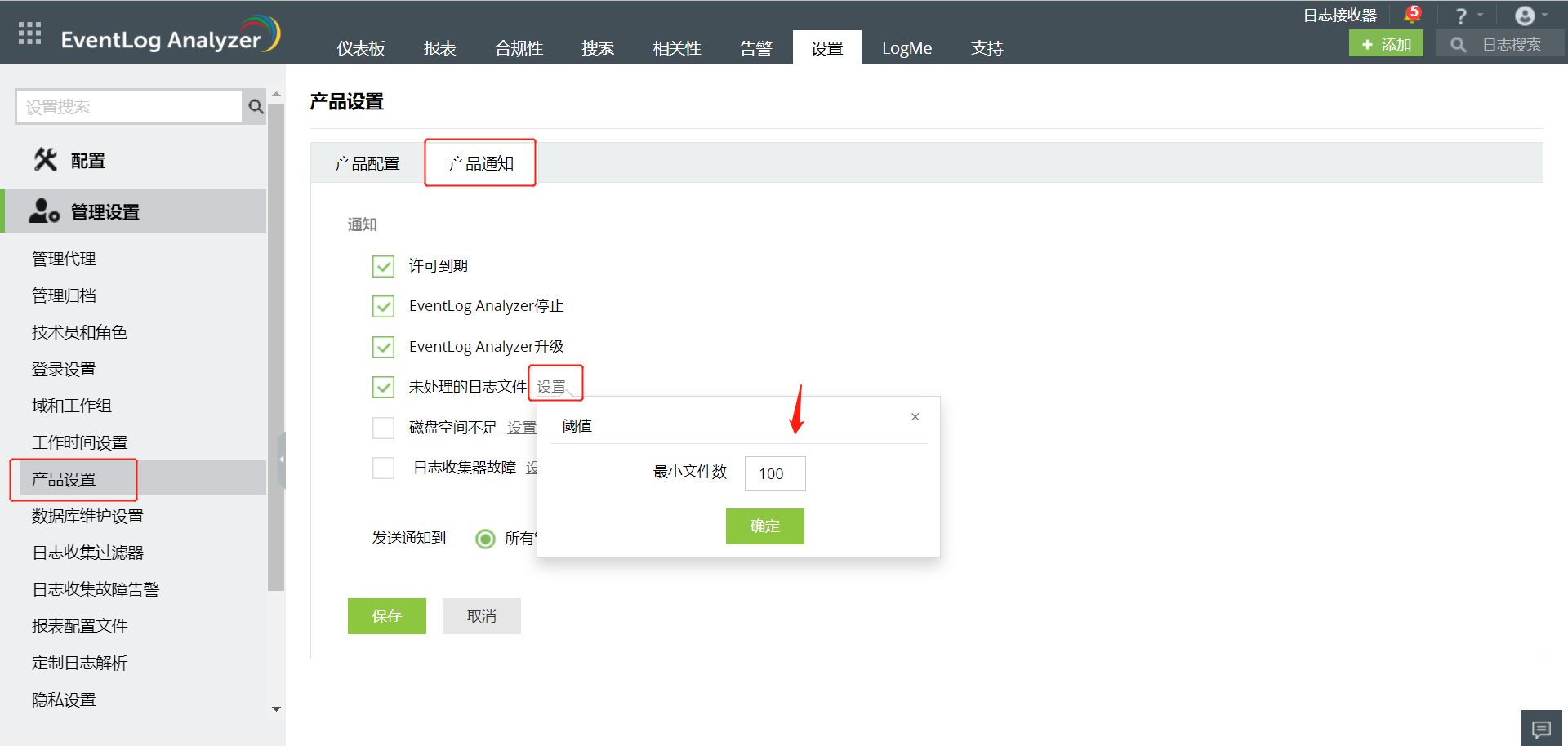The image size is (1568, 746).
Task: Uncheck the EventLog Analyzer升级 checkbox
Action: pos(383,347)
